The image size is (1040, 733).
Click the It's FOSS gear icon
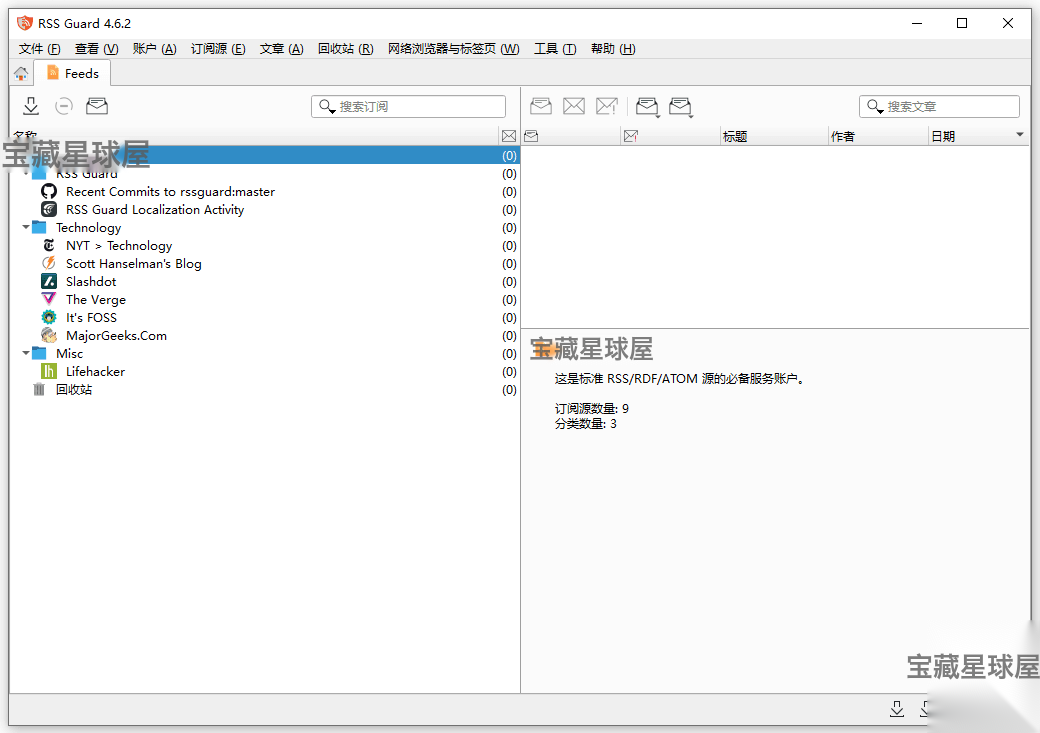pyautogui.click(x=49, y=317)
